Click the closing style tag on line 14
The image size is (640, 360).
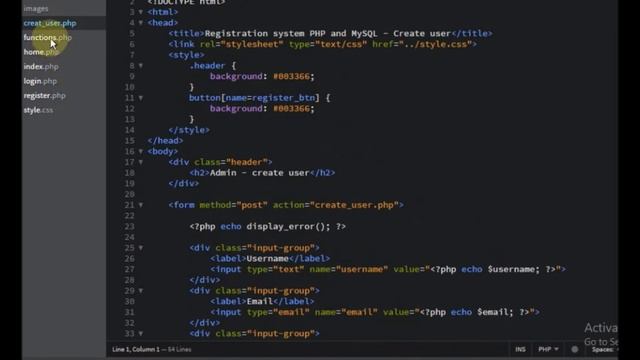(189, 130)
